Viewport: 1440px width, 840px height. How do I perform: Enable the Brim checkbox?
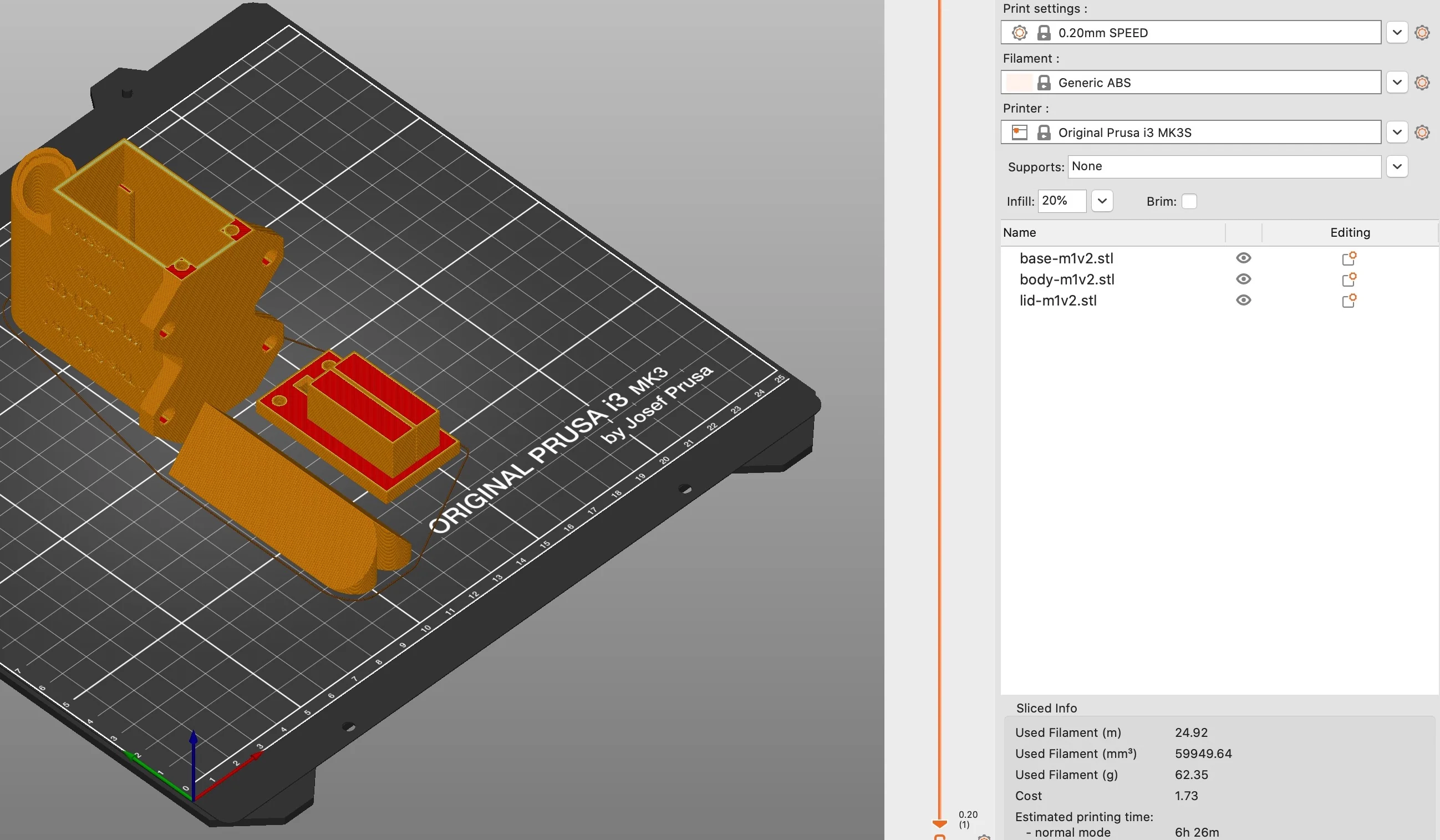tap(1190, 201)
